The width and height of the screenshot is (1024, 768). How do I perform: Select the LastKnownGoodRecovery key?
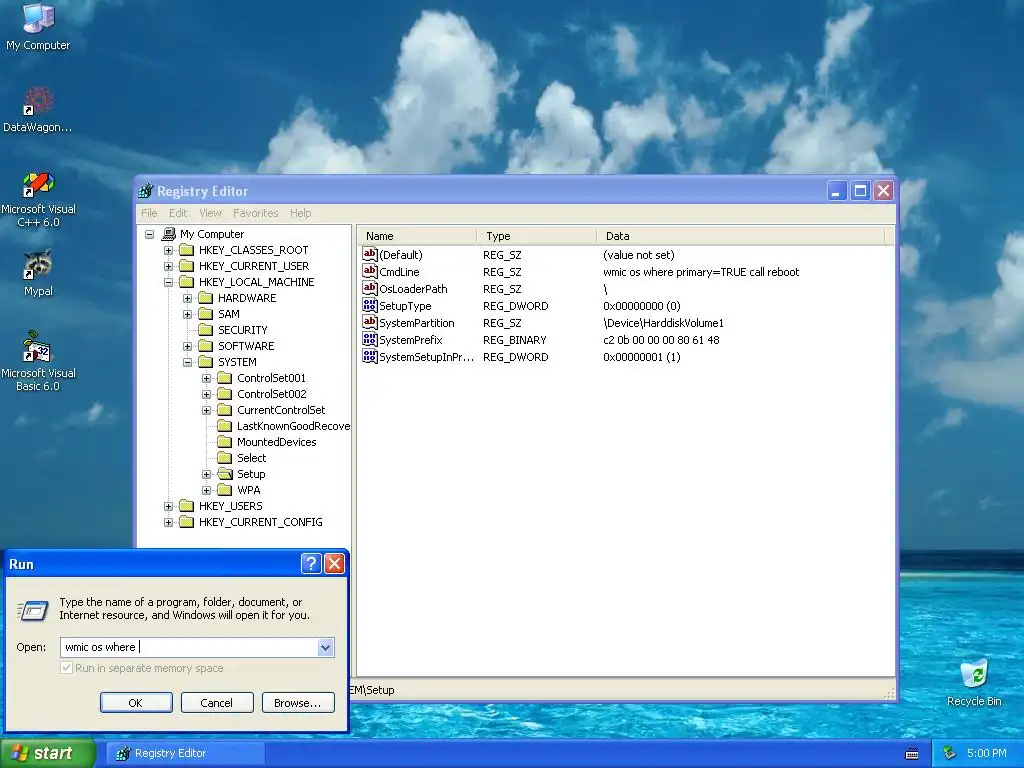[x=293, y=426]
